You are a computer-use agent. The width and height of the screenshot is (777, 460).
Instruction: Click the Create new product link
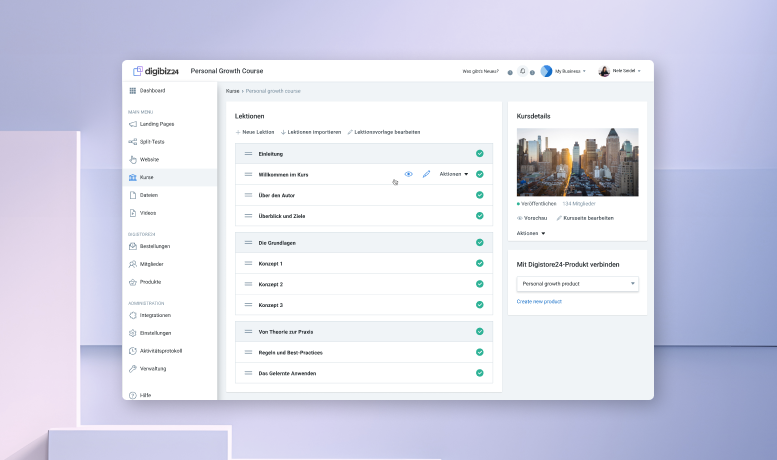pos(539,301)
